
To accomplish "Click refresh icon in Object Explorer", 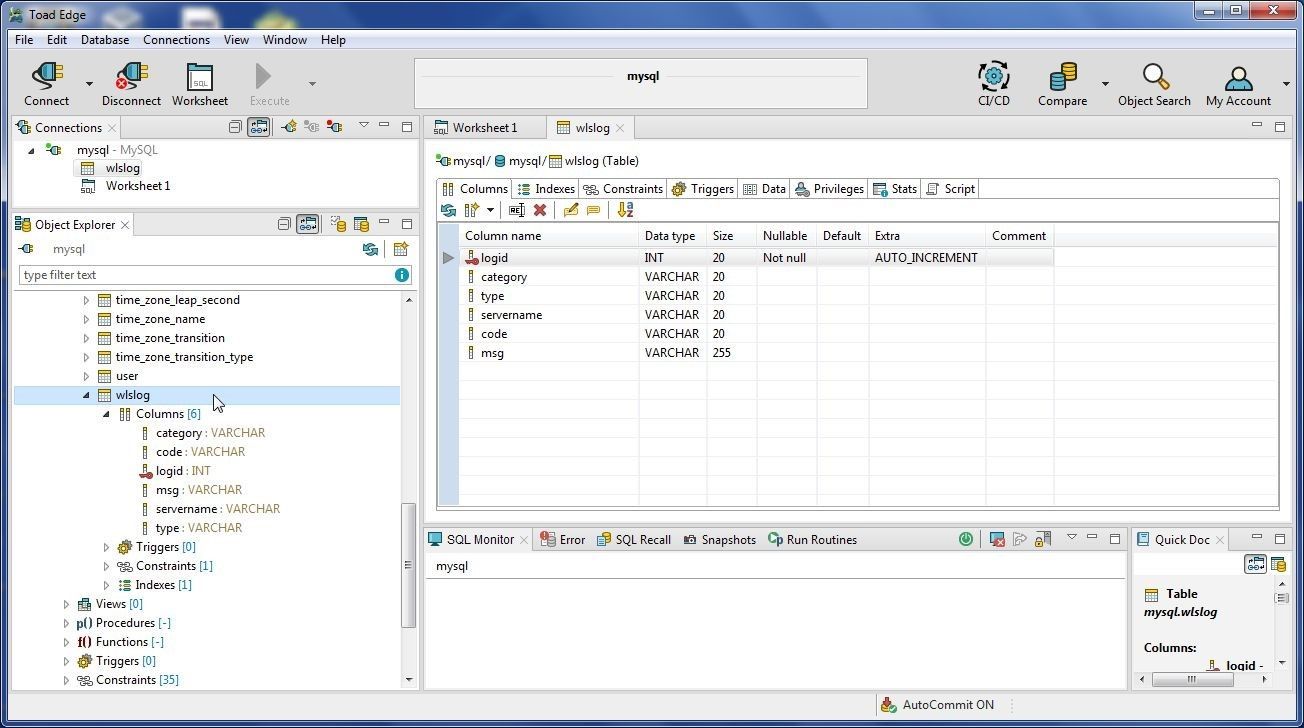I will click(370, 249).
